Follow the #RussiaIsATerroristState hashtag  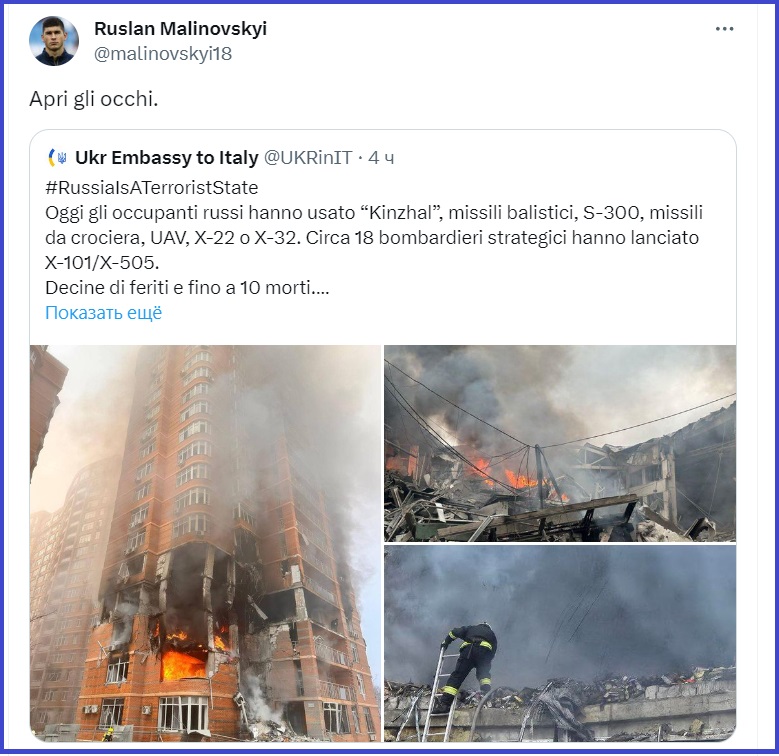coord(152,188)
